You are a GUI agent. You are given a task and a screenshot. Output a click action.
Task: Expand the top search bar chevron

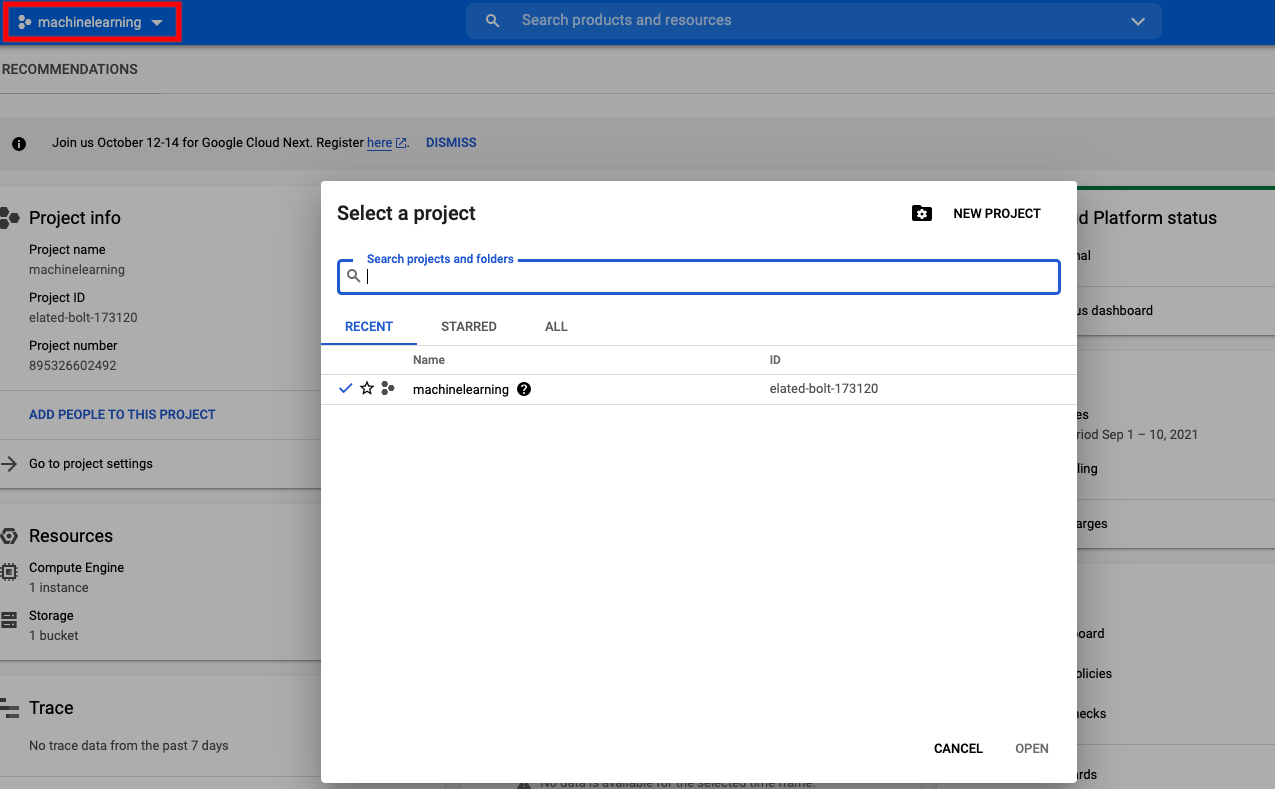pyautogui.click(x=1138, y=21)
